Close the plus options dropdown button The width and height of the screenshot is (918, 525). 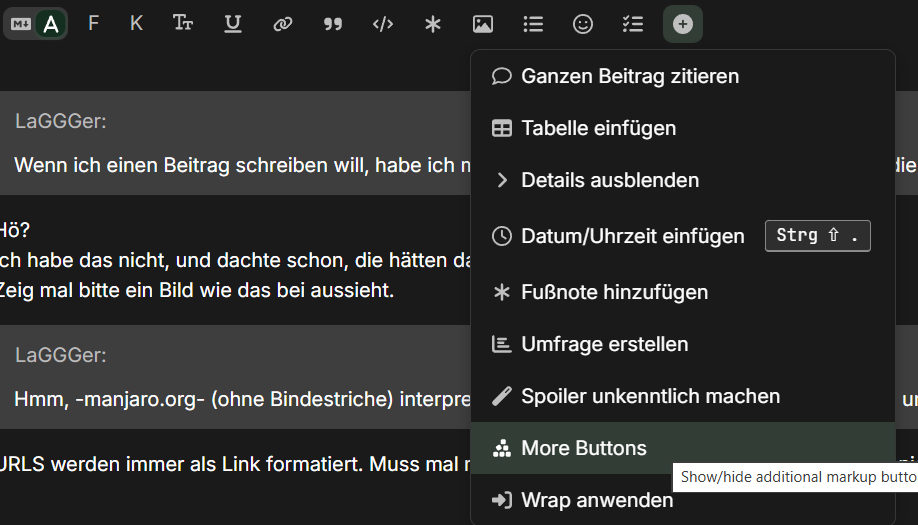683,24
